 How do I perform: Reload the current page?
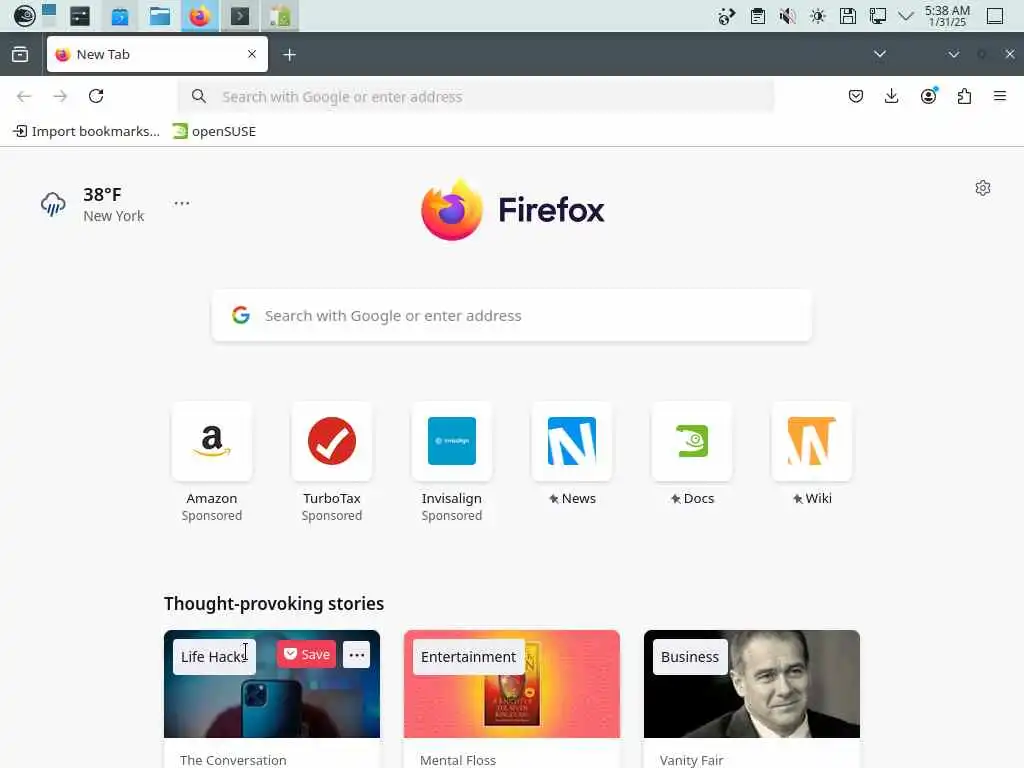[96, 97]
